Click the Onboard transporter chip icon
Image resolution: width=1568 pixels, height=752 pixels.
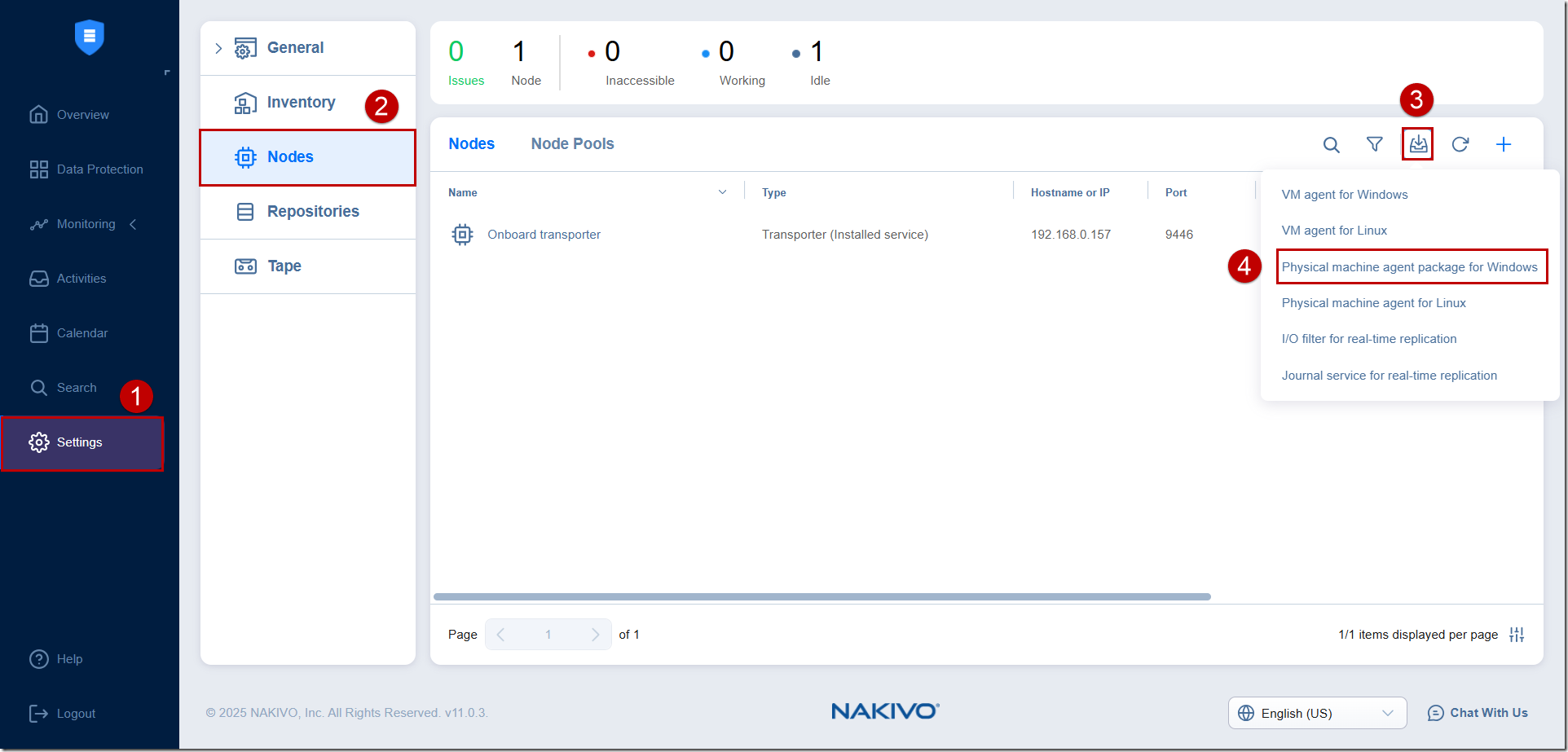coord(462,235)
